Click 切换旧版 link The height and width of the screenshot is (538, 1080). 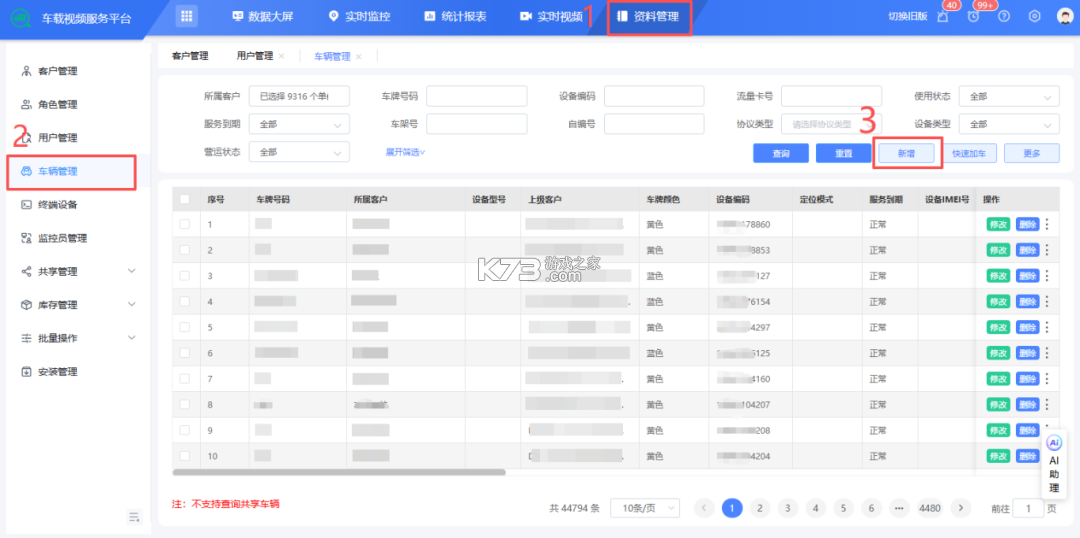(908, 17)
